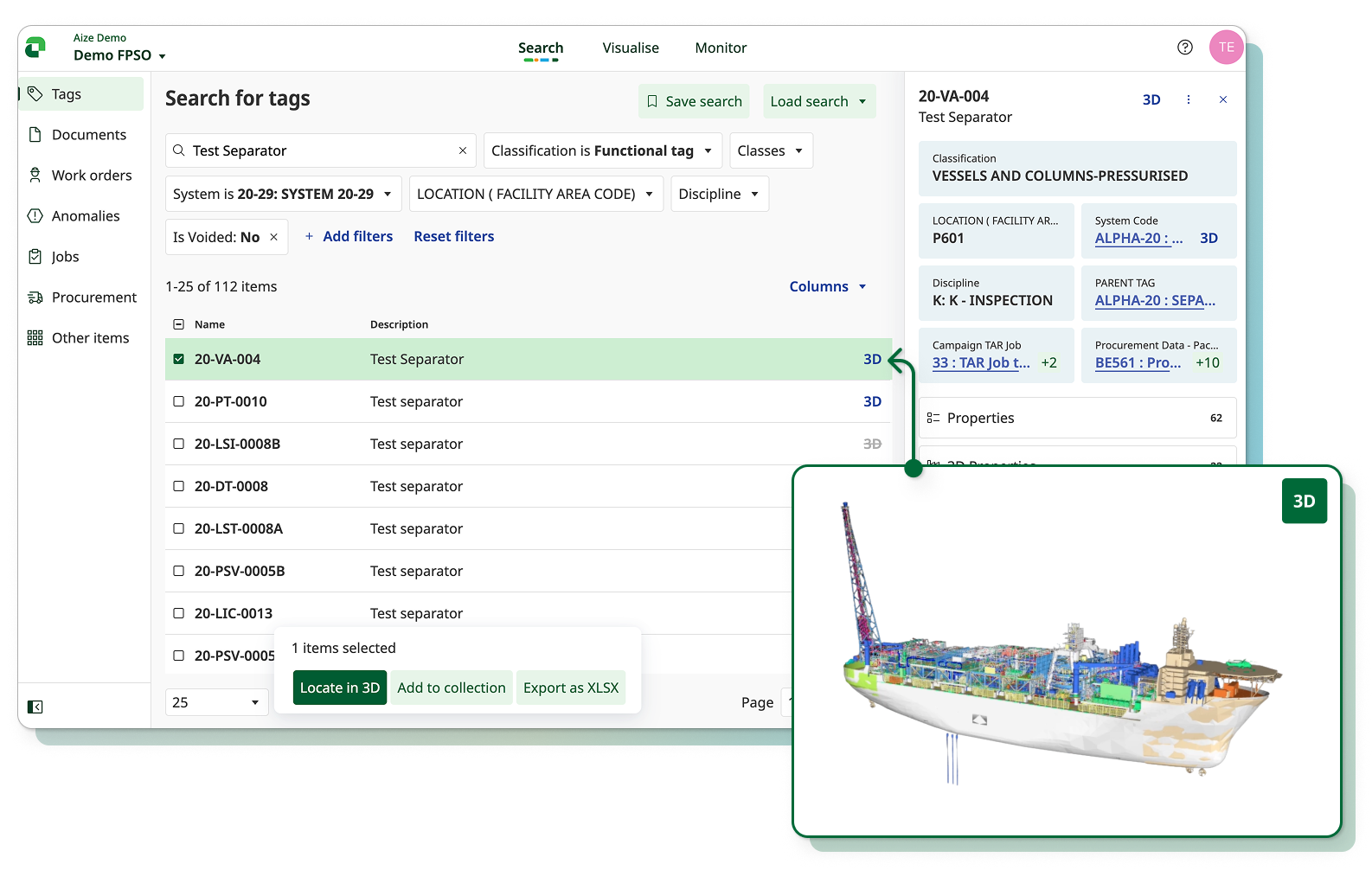The height and width of the screenshot is (870, 1372).
Task: Open 3D in the 20-VA-004 details header
Action: tap(1151, 99)
